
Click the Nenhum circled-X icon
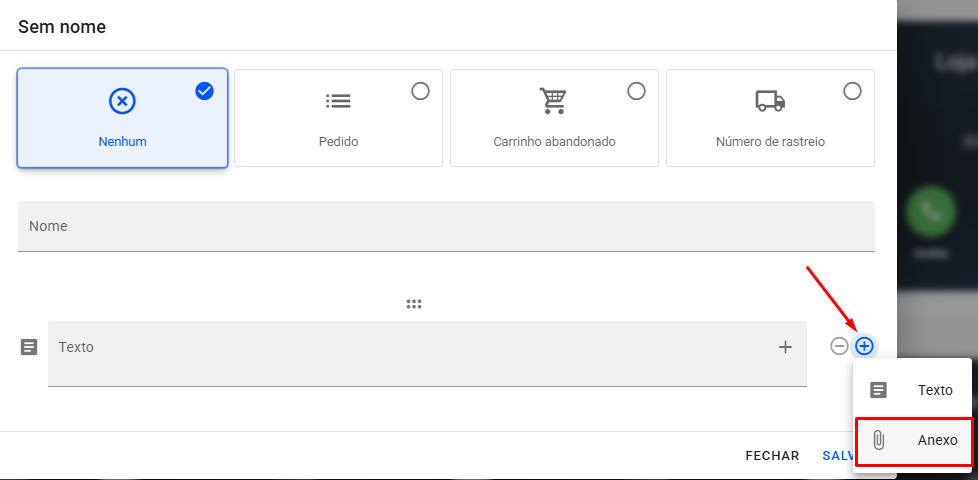122,101
